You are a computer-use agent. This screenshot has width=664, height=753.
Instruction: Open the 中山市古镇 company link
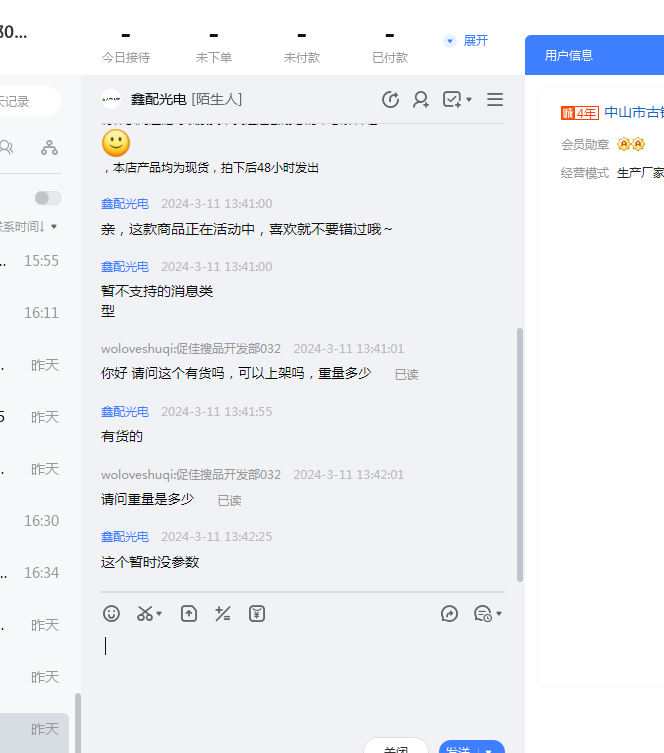click(633, 112)
